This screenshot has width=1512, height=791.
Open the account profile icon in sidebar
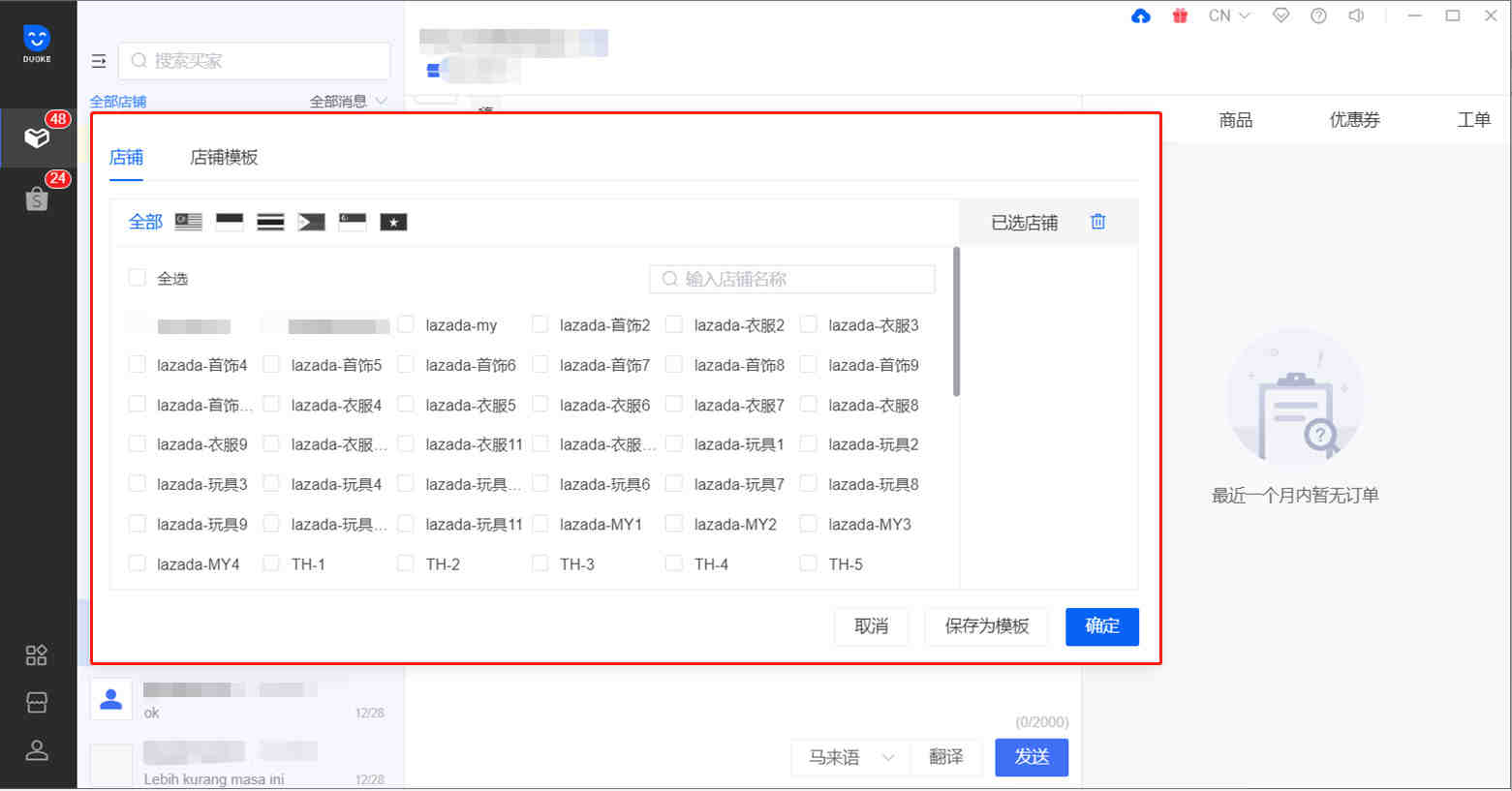(37, 750)
